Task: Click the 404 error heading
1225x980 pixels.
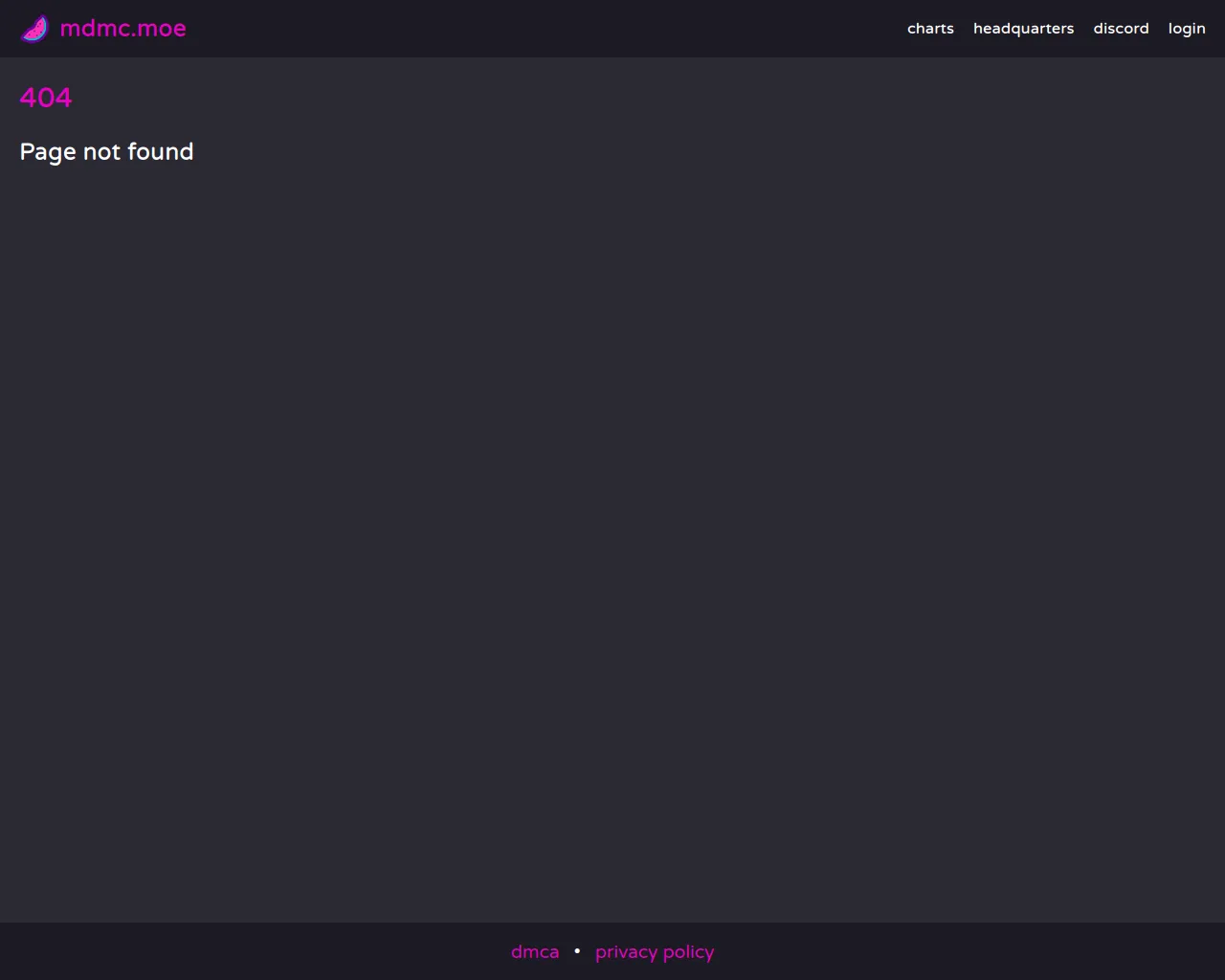Action: point(46,98)
